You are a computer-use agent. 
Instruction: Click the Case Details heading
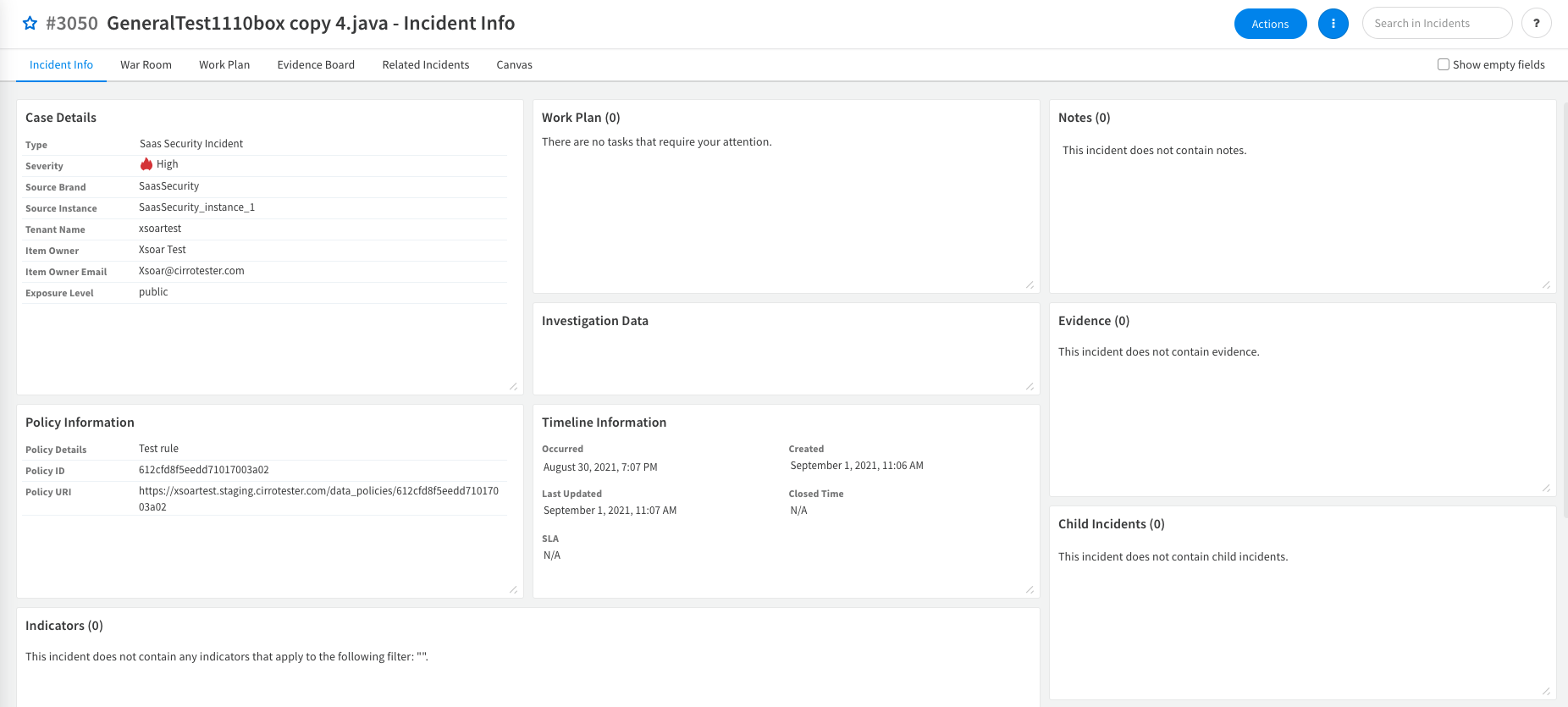61,118
